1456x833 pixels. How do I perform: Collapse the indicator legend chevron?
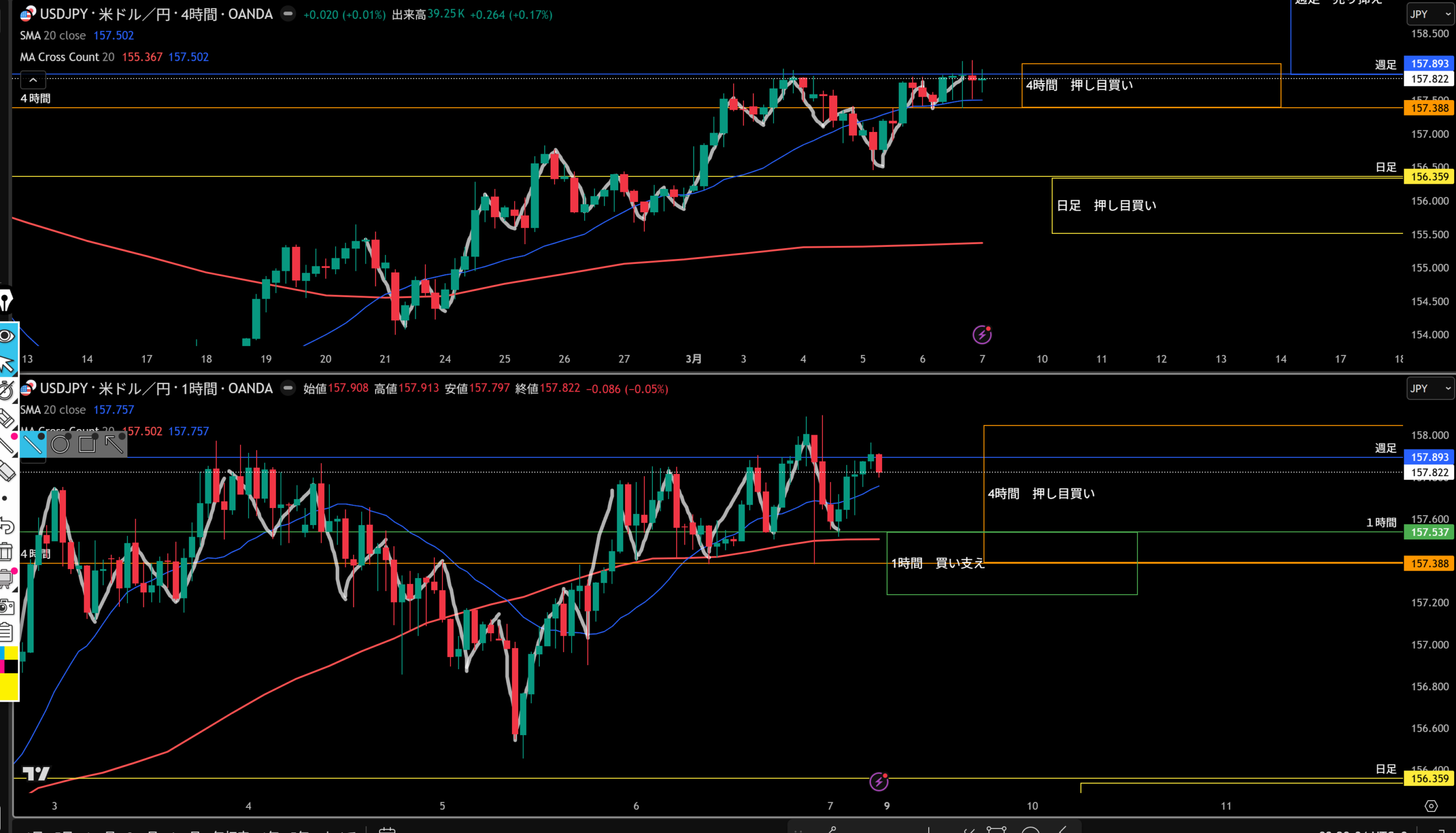click(33, 80)
